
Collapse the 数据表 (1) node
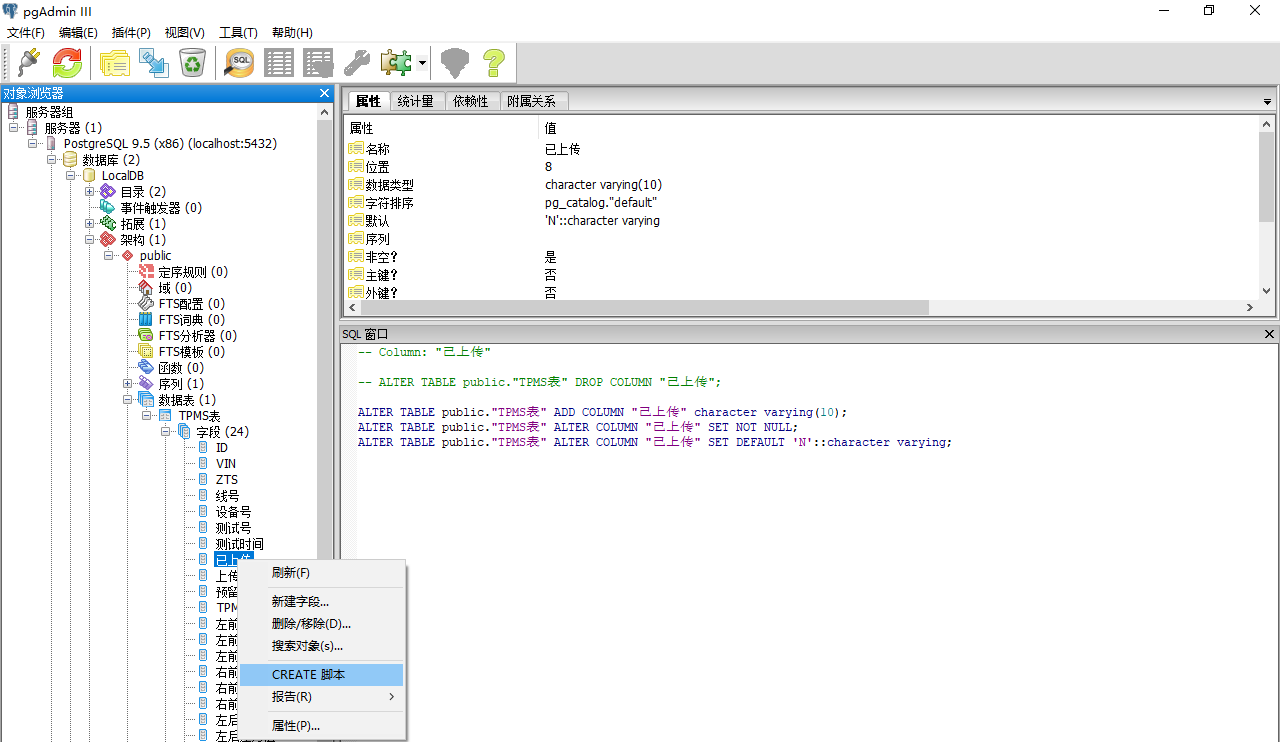(128, 400)
